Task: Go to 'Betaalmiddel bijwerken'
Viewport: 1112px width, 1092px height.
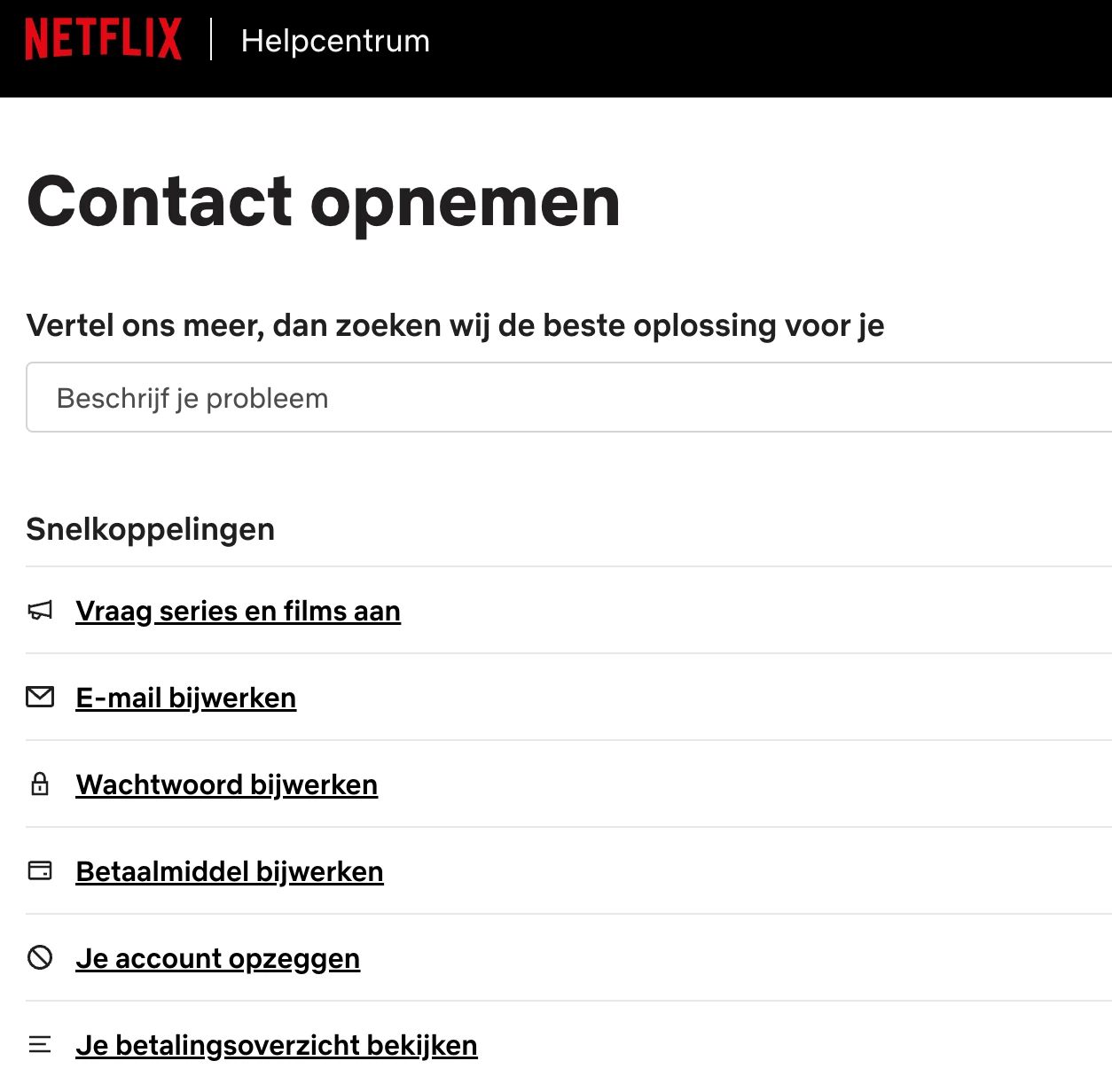Action: [230, 871]
